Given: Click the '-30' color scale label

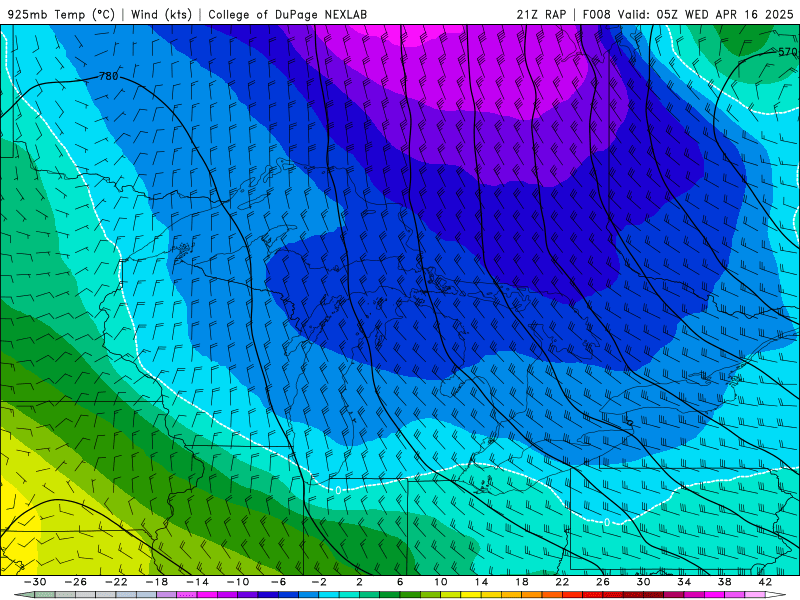Looking at the screenshot, I should pyautogui.click(x=35, y=582).
